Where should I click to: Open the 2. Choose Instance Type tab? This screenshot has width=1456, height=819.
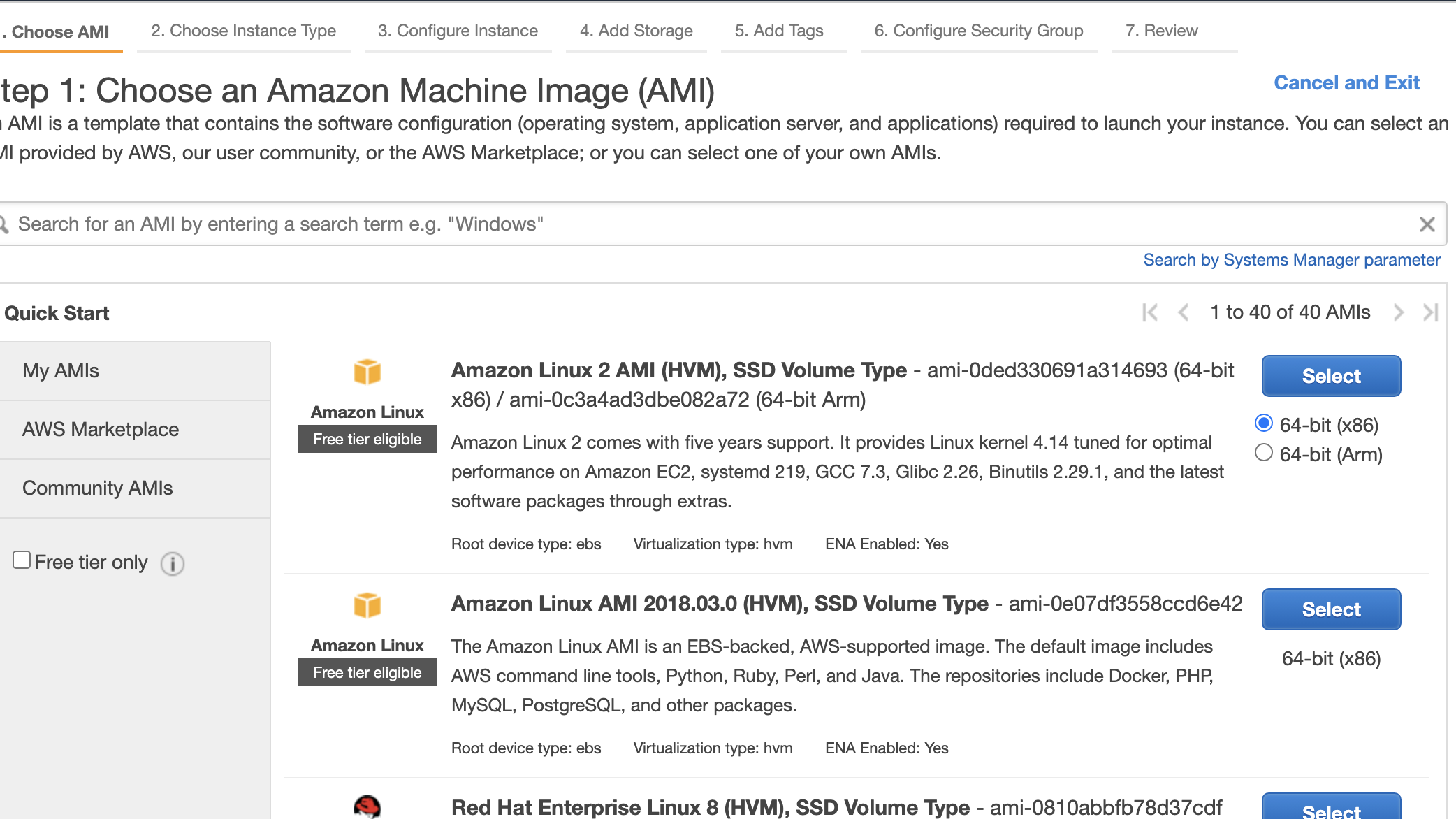point(243,31)
